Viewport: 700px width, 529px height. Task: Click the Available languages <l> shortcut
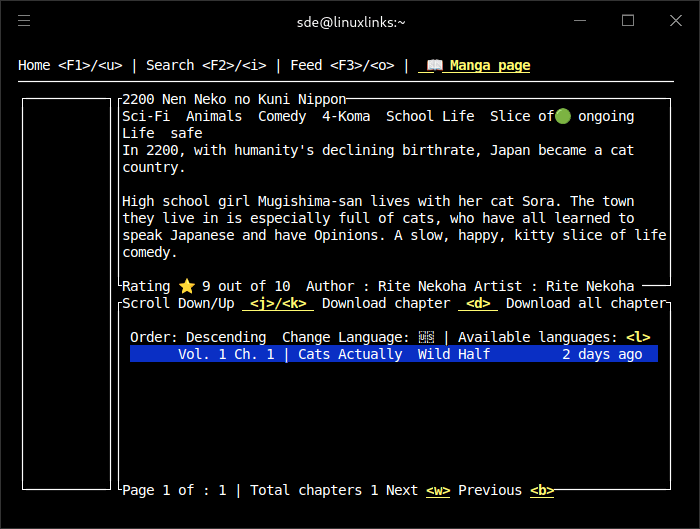click(x=638, y=338)
